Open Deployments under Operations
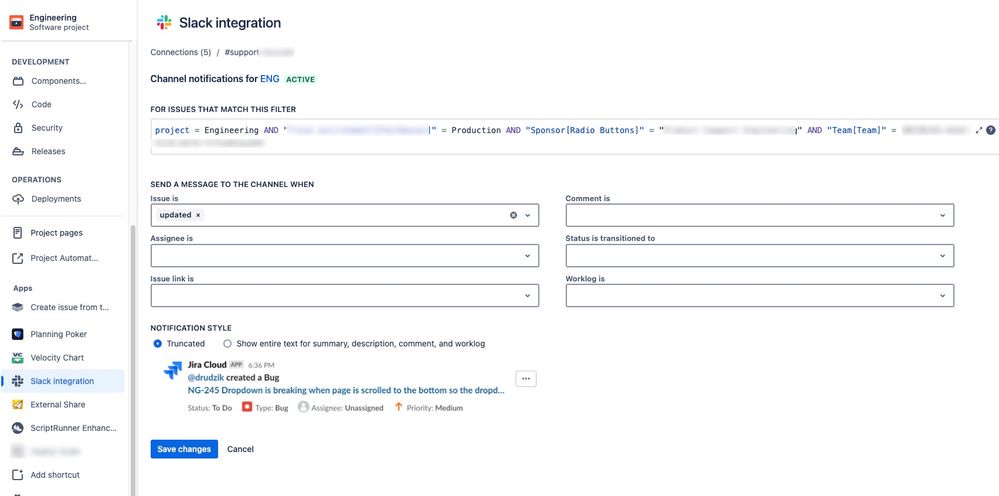999x496 pixels. 56,199
